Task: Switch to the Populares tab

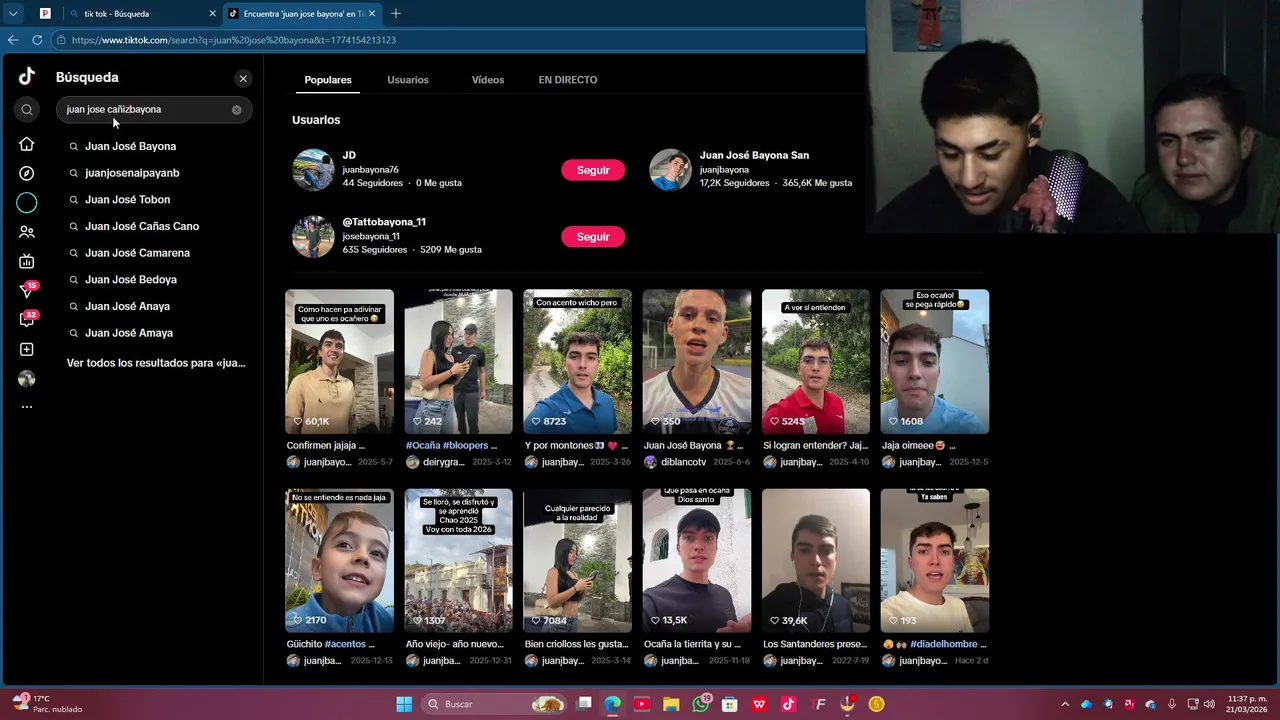Action: (328, 80)
